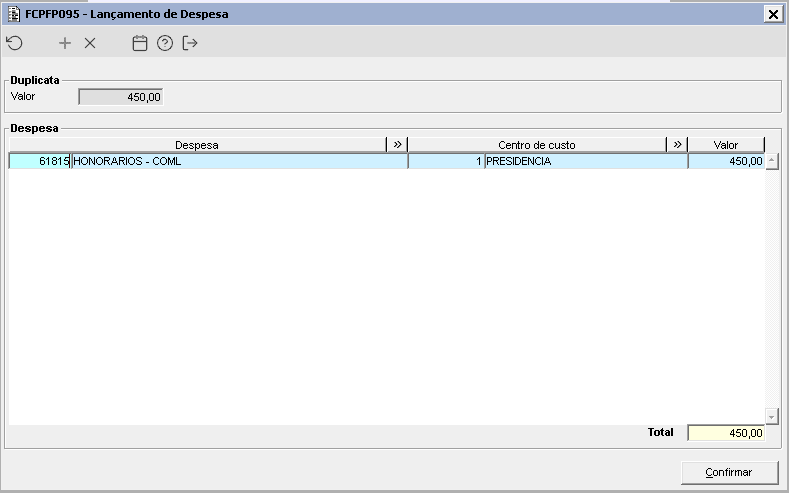Screen dimensions: 789x493
Task: Click row value cell 450,00
Action: tap(726, 161)
